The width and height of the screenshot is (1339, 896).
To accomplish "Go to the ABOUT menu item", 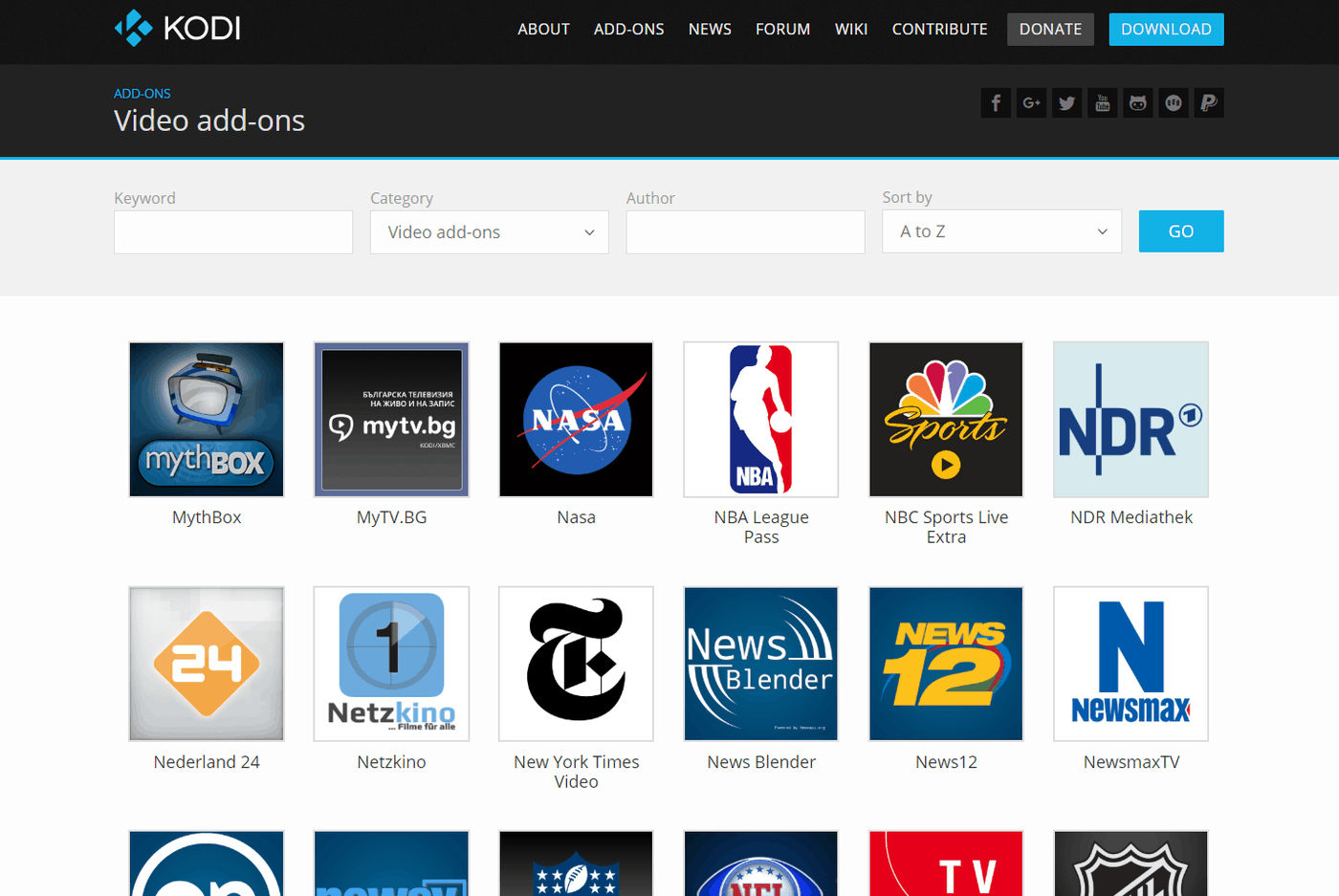I will (x=543, y=30).
